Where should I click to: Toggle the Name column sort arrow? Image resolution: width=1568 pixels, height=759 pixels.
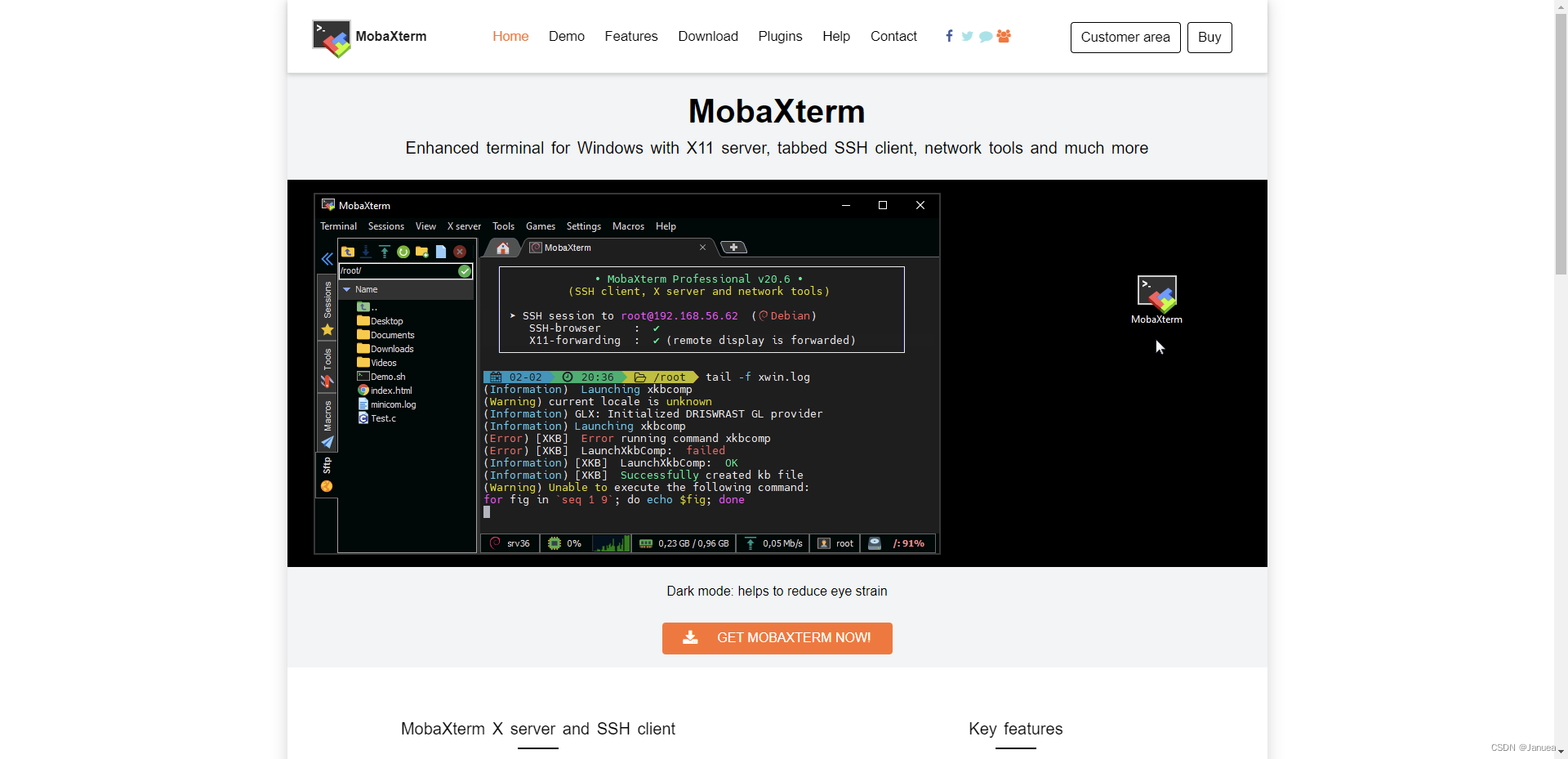(347, 290)
